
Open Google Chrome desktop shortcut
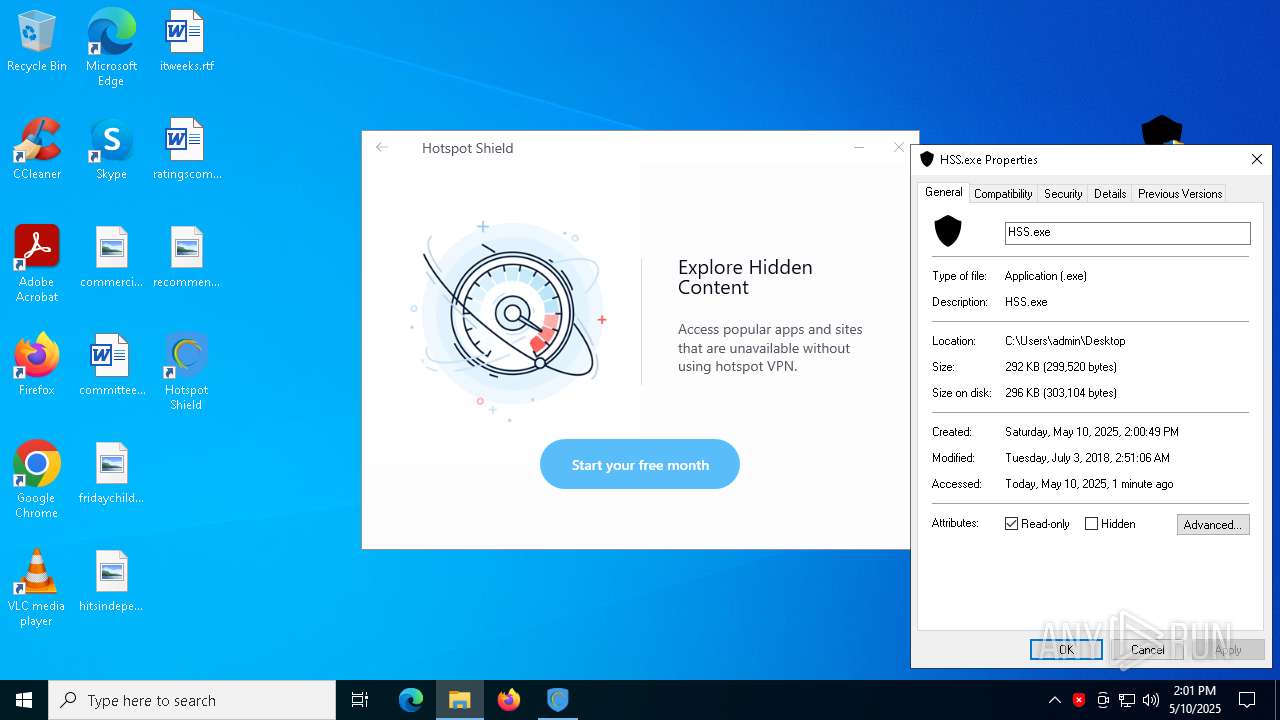(x=37, y=480)
